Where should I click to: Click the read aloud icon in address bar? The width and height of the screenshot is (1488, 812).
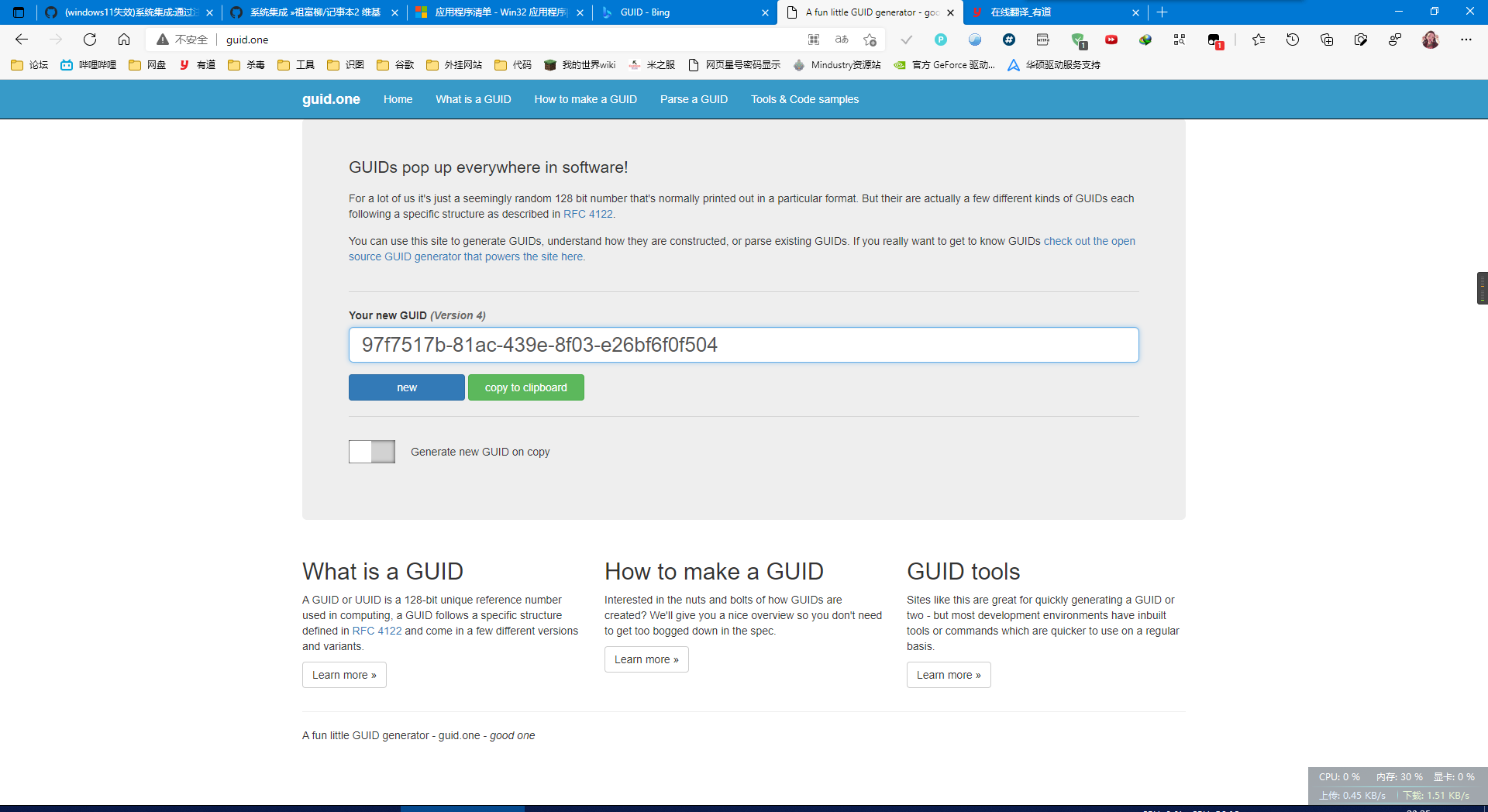(842, 40)
